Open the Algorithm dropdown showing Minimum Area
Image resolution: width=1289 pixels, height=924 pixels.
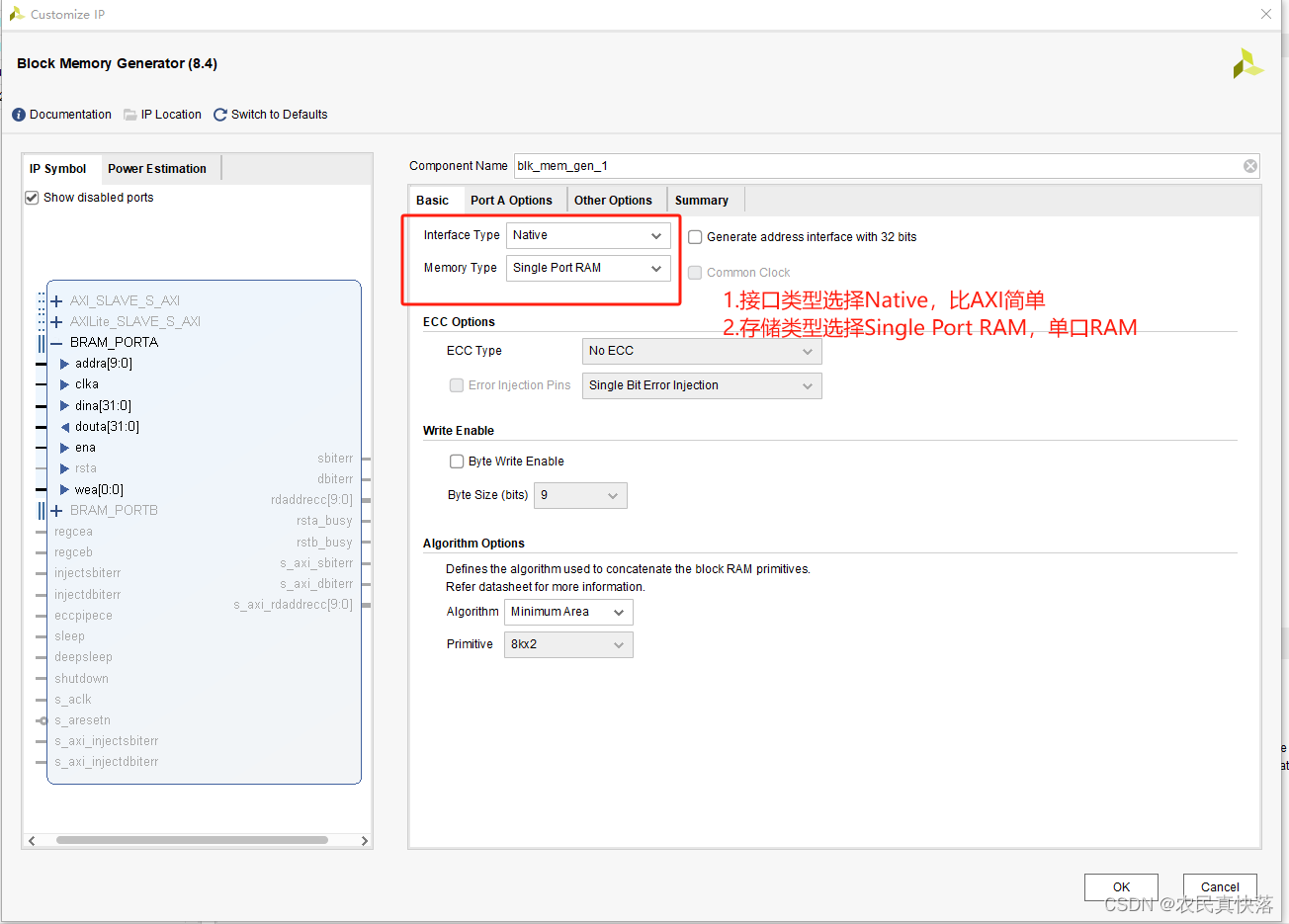568,613
